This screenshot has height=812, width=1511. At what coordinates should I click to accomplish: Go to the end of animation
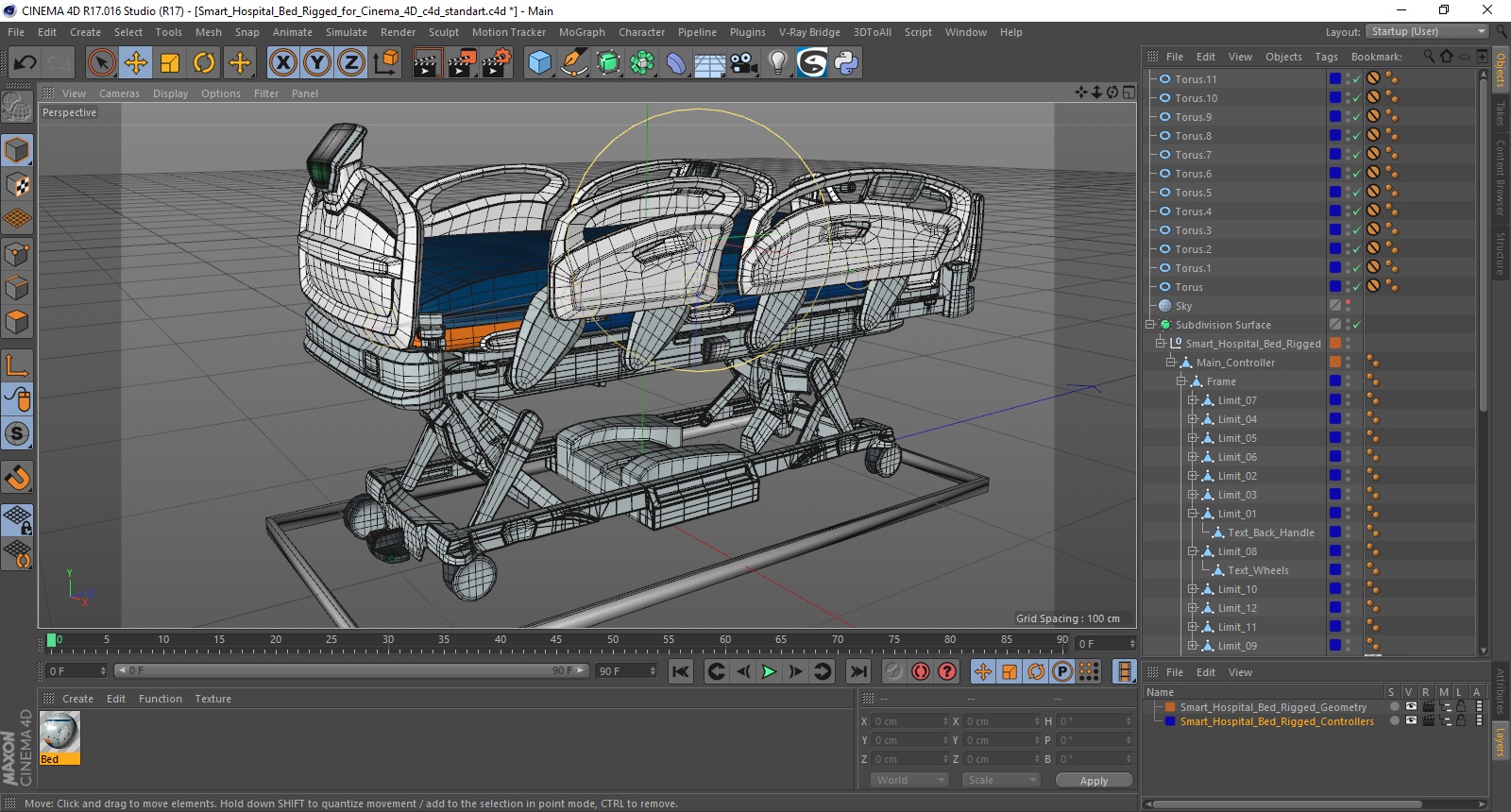(x=857, y=671)
